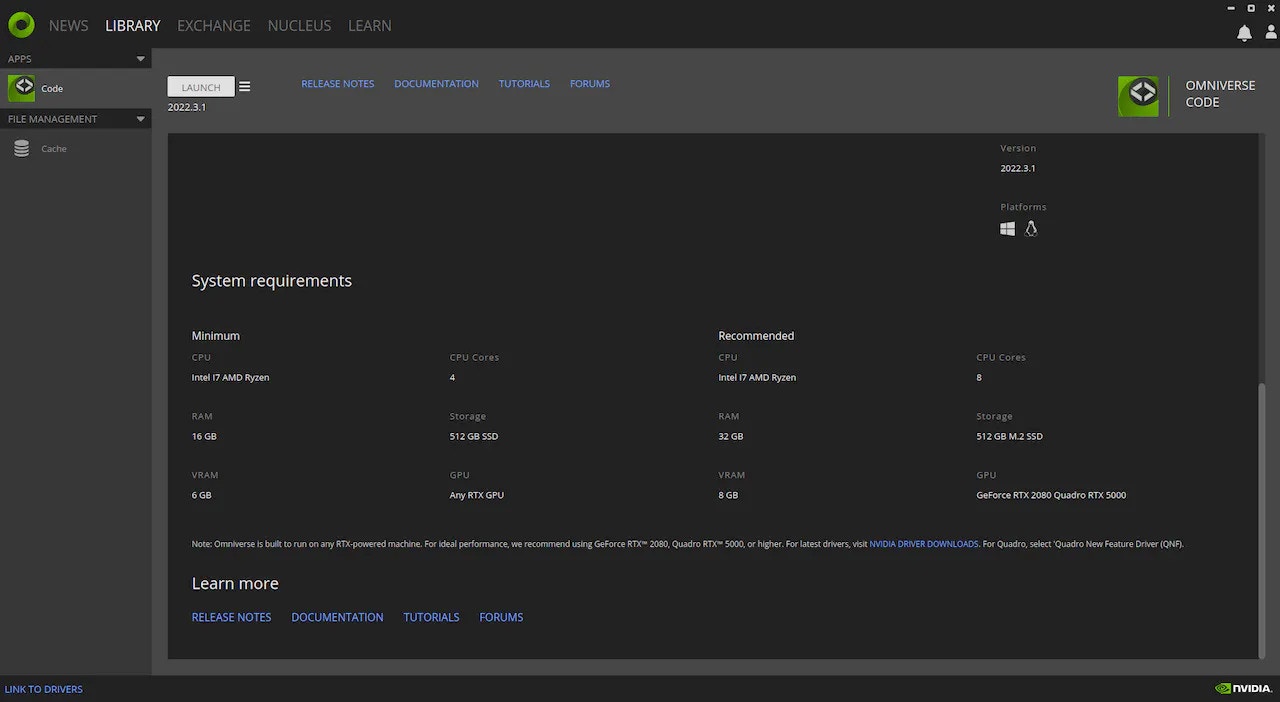Switch to the News tab
The image size is (1280, 702).
[68, 25]
